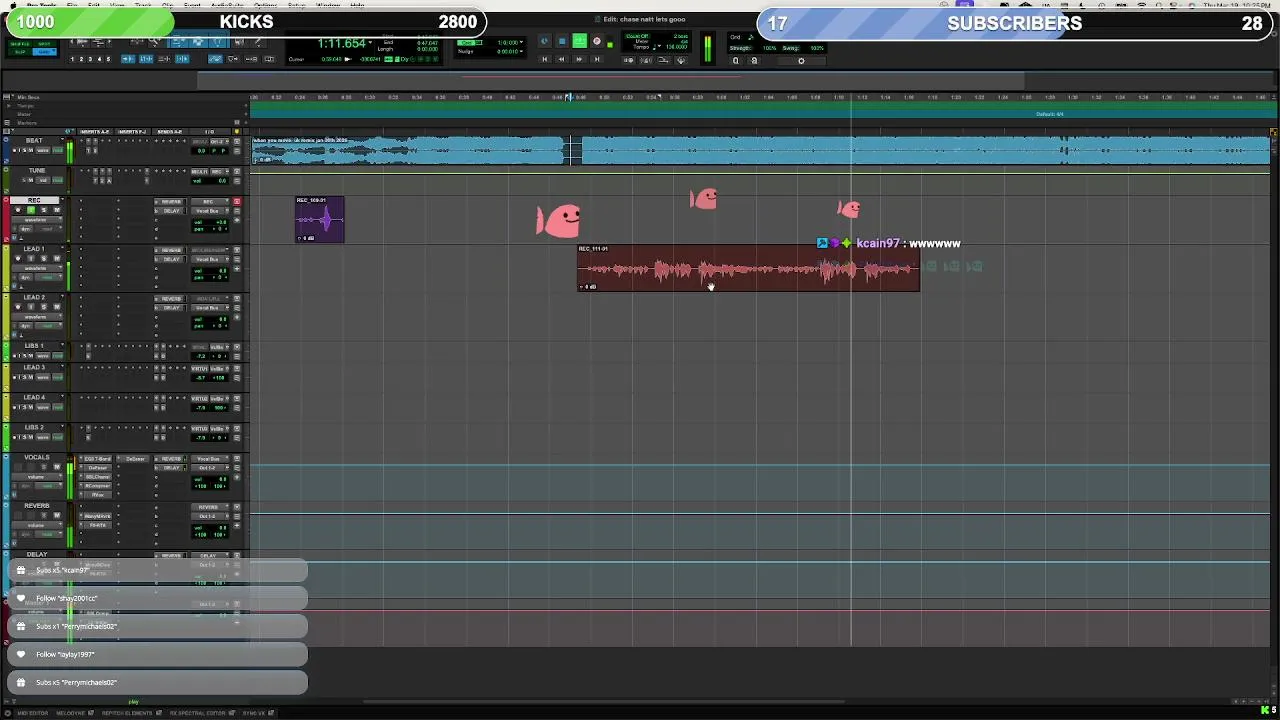Open REC track view selector waveform dropdown
1280x720 pixels.
37,220
